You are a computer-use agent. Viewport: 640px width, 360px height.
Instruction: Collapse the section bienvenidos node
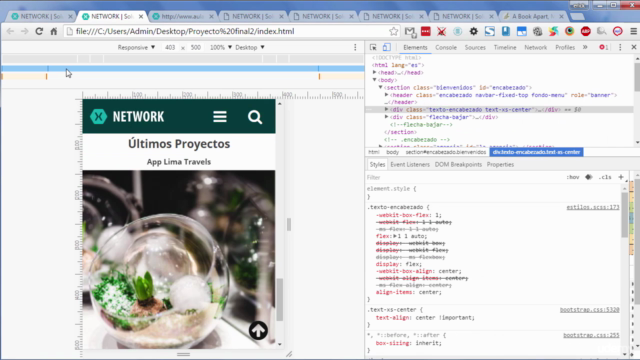pyautogui.click(x=380, y=87)
